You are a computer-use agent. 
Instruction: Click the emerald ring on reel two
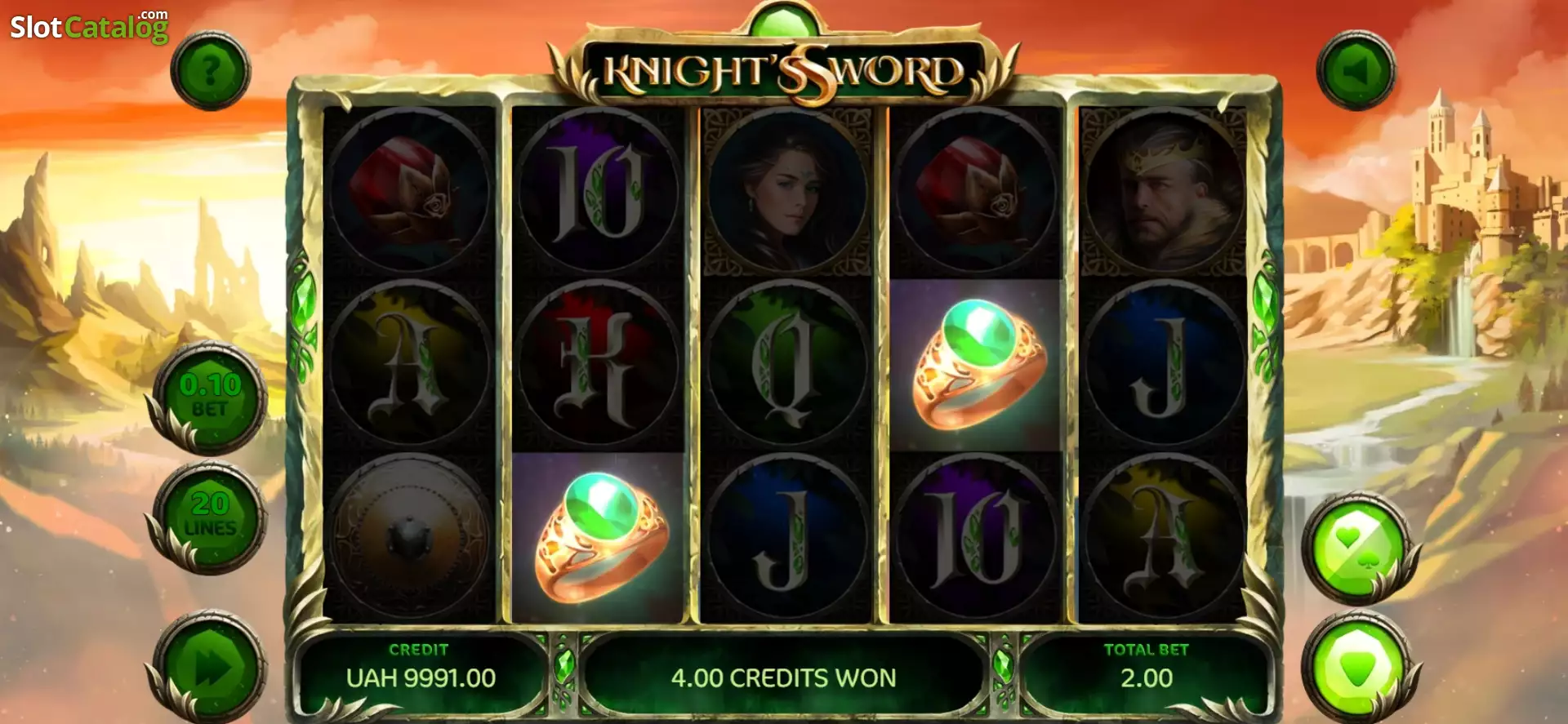click(x=599, y=537)
